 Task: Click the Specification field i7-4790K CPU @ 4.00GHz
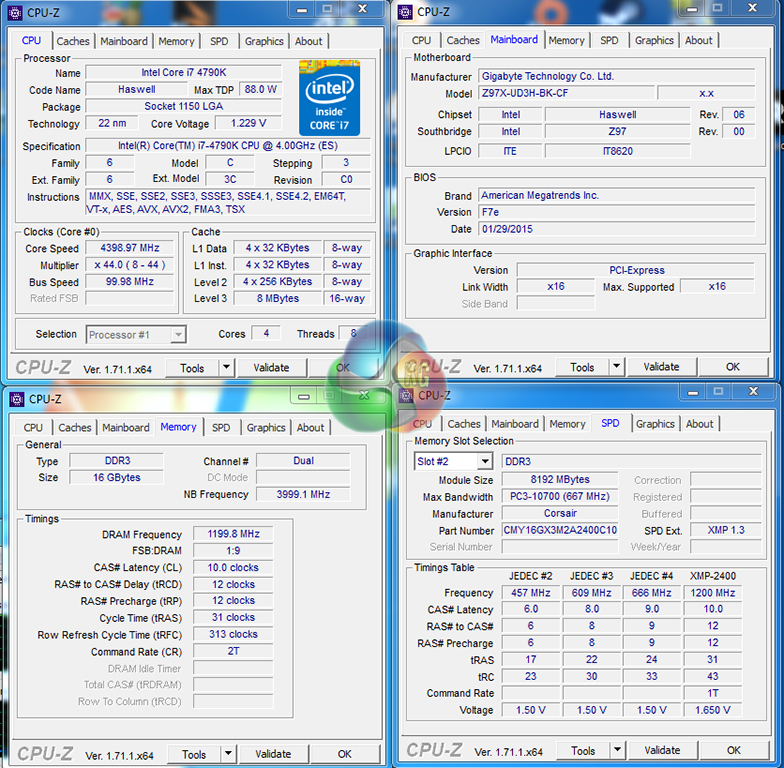click(228, 146)
